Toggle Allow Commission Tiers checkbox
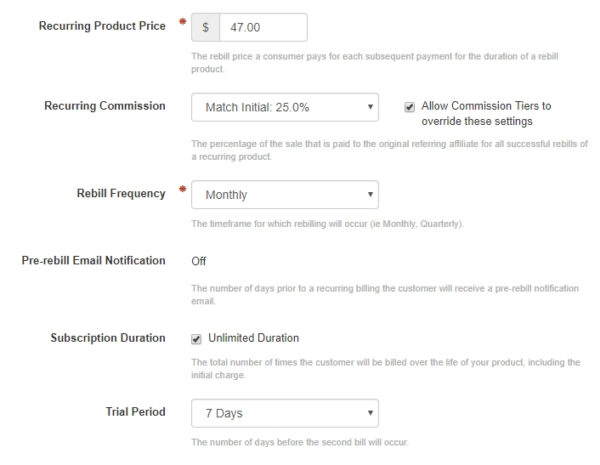600x465 pixels. (x=410, y=106)
